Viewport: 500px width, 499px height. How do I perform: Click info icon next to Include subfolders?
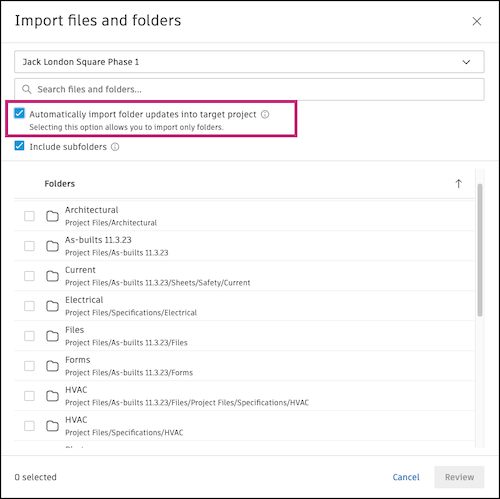(115, 147)
